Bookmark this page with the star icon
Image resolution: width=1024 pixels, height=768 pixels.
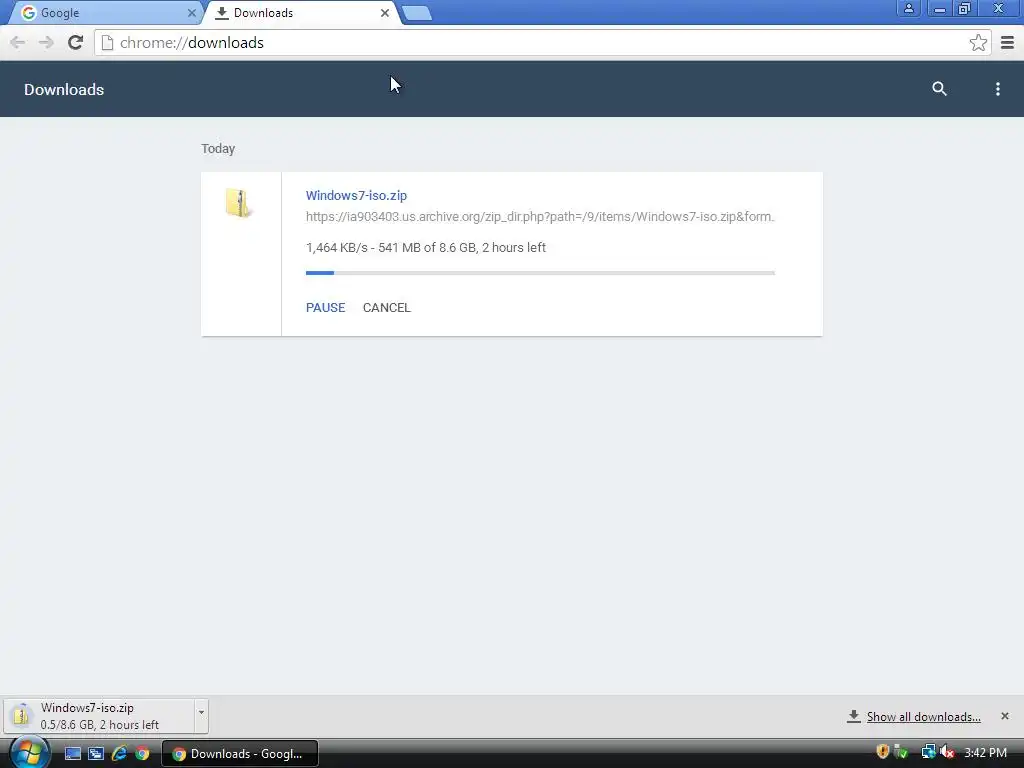click(x=978, y=43)
